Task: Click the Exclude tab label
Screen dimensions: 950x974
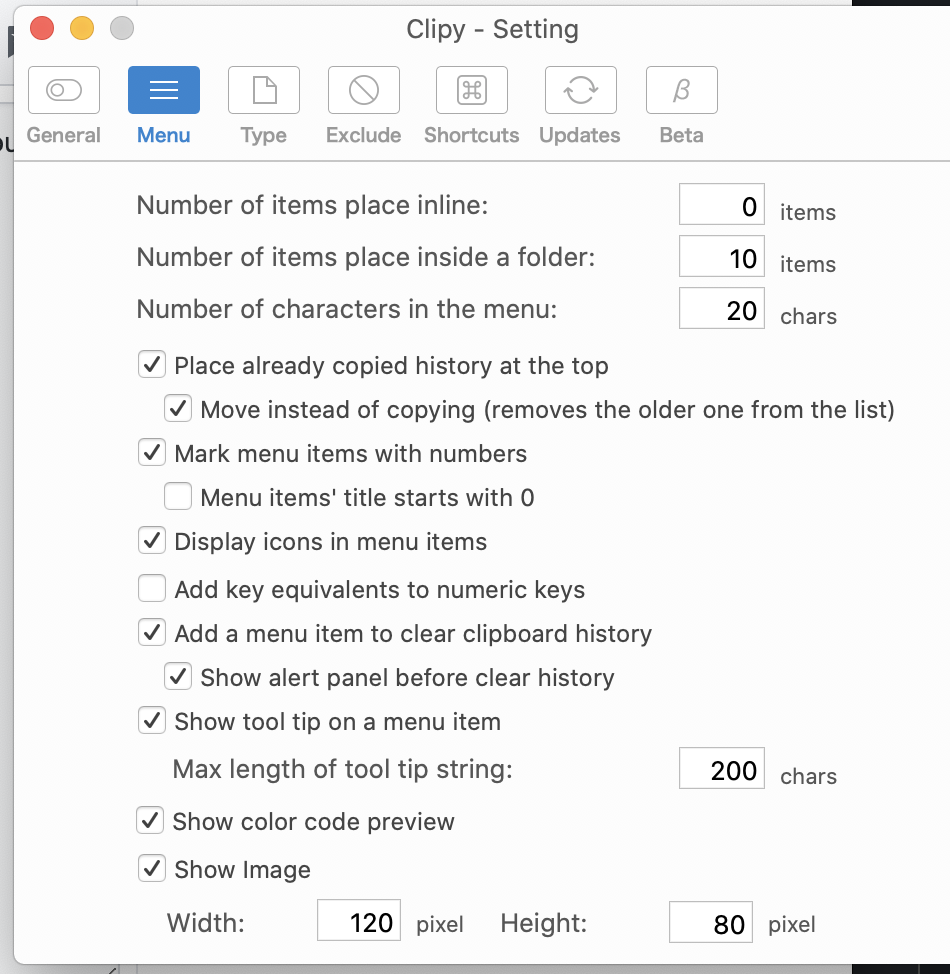Action: (364, 135)
